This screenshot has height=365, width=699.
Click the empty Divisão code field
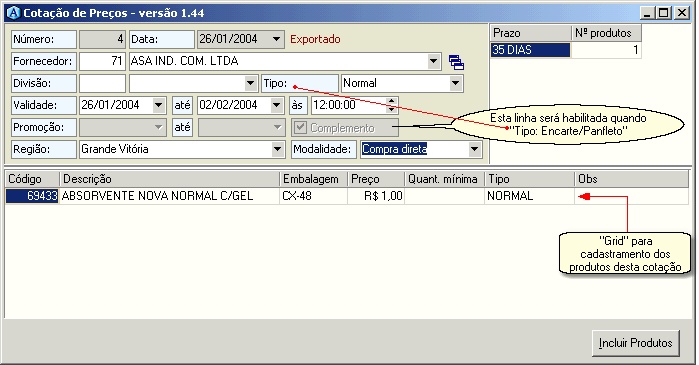pos(102,83)
